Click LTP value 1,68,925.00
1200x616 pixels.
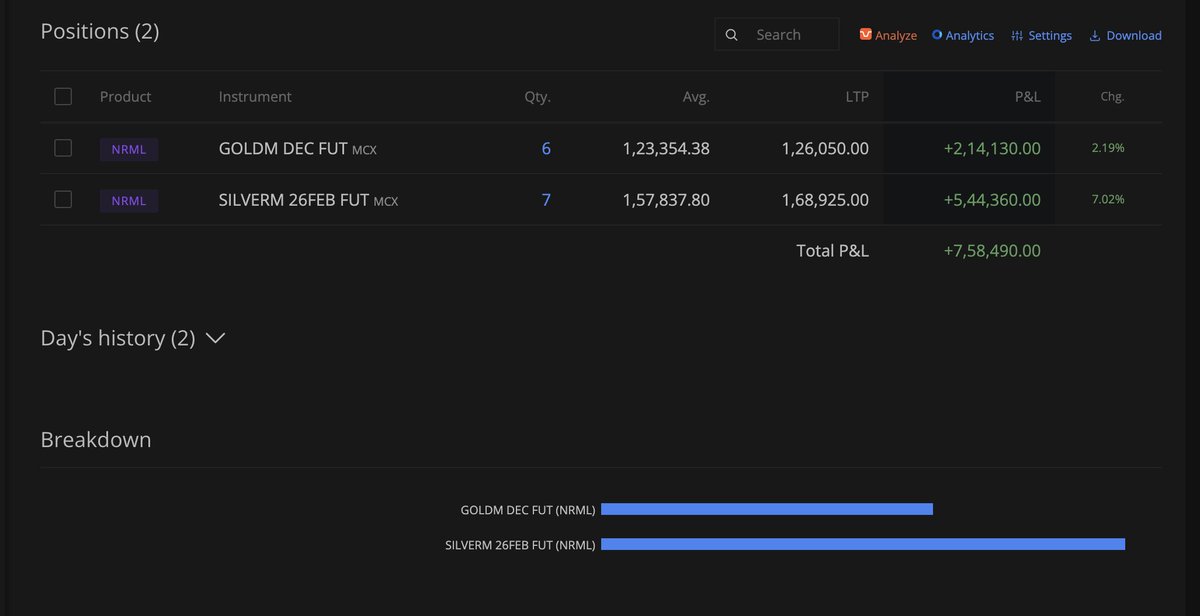[x=825, y=200]
